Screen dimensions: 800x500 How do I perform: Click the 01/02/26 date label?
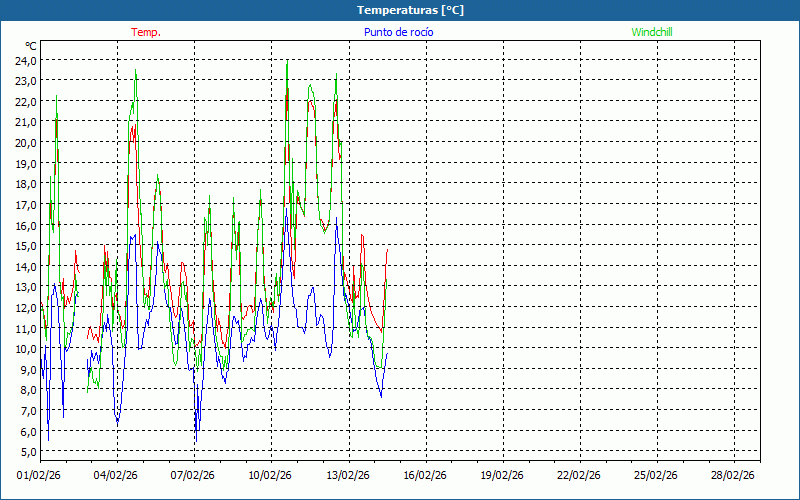(40, 476)
